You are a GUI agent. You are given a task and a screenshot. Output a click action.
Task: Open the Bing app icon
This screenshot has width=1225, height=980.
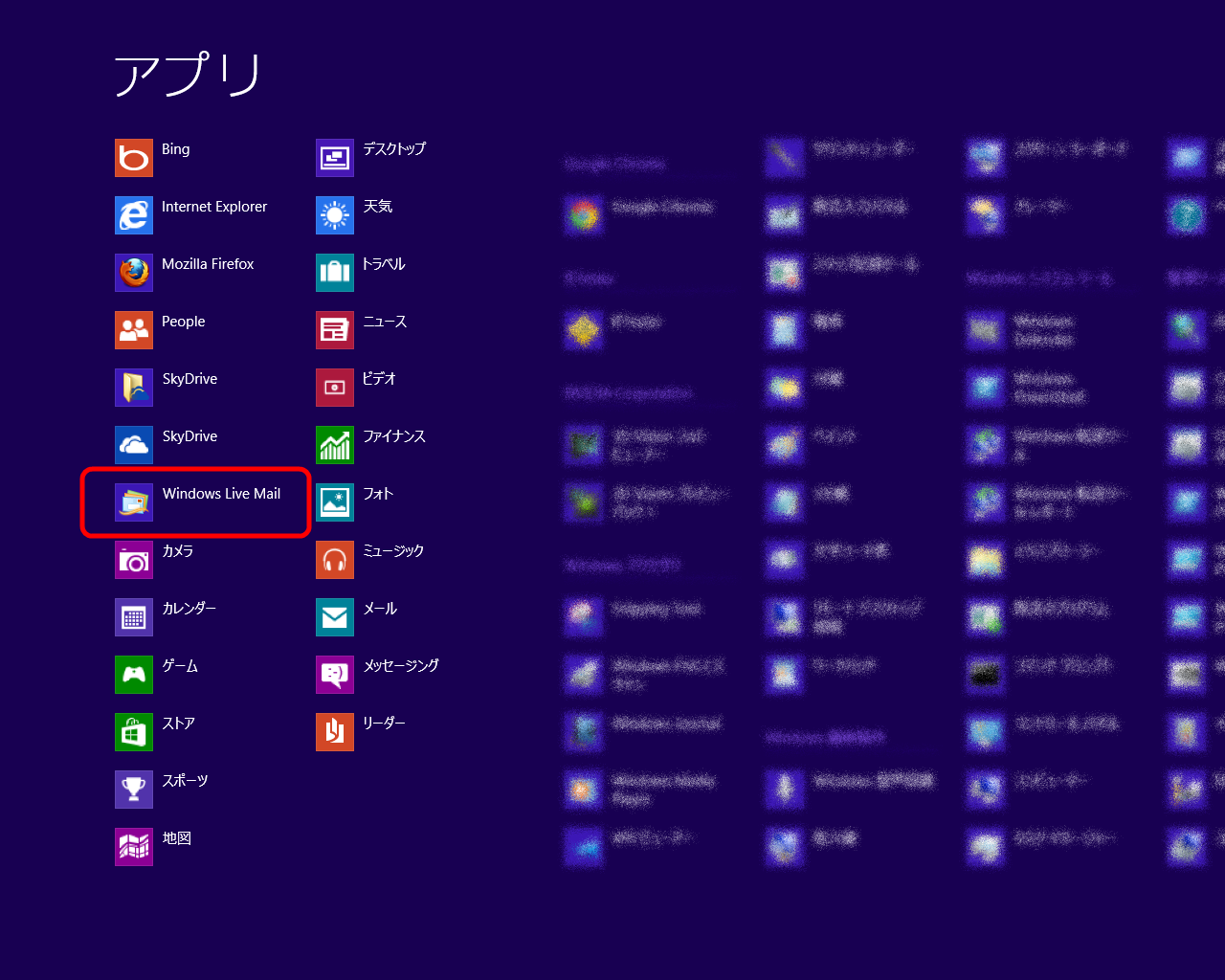click(x=134, y=158)
